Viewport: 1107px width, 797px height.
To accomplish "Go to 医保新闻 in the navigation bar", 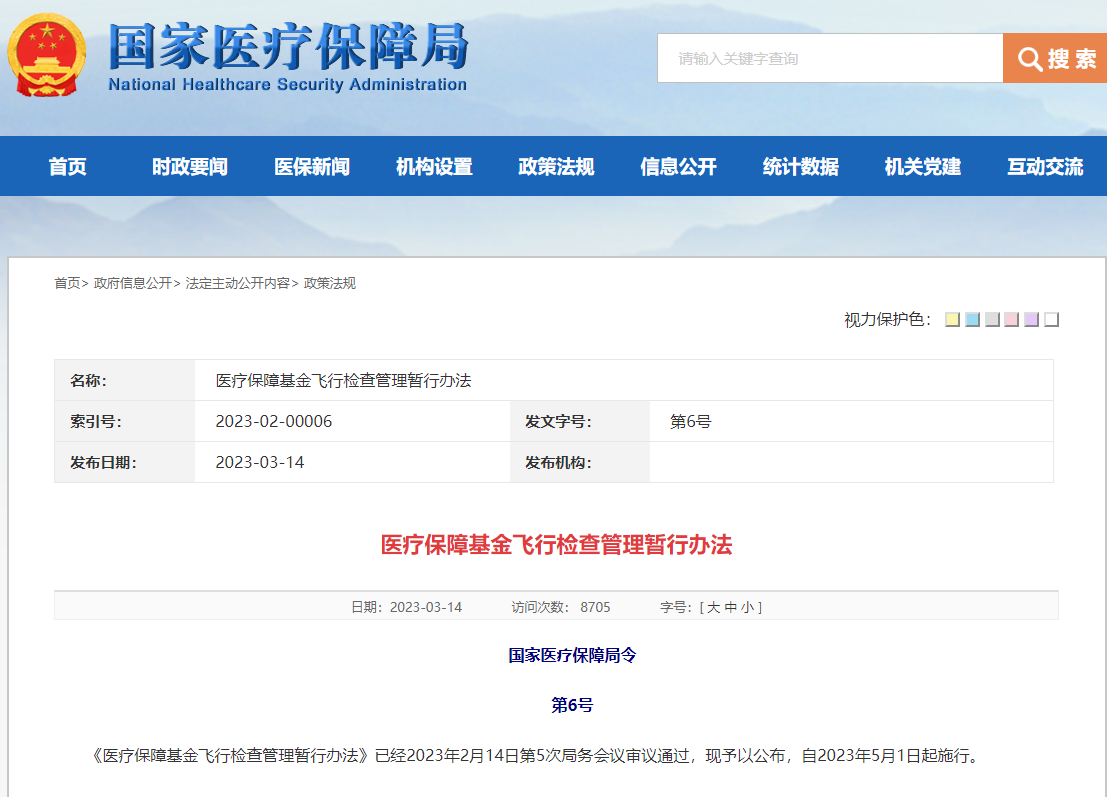I will [312, 167].
